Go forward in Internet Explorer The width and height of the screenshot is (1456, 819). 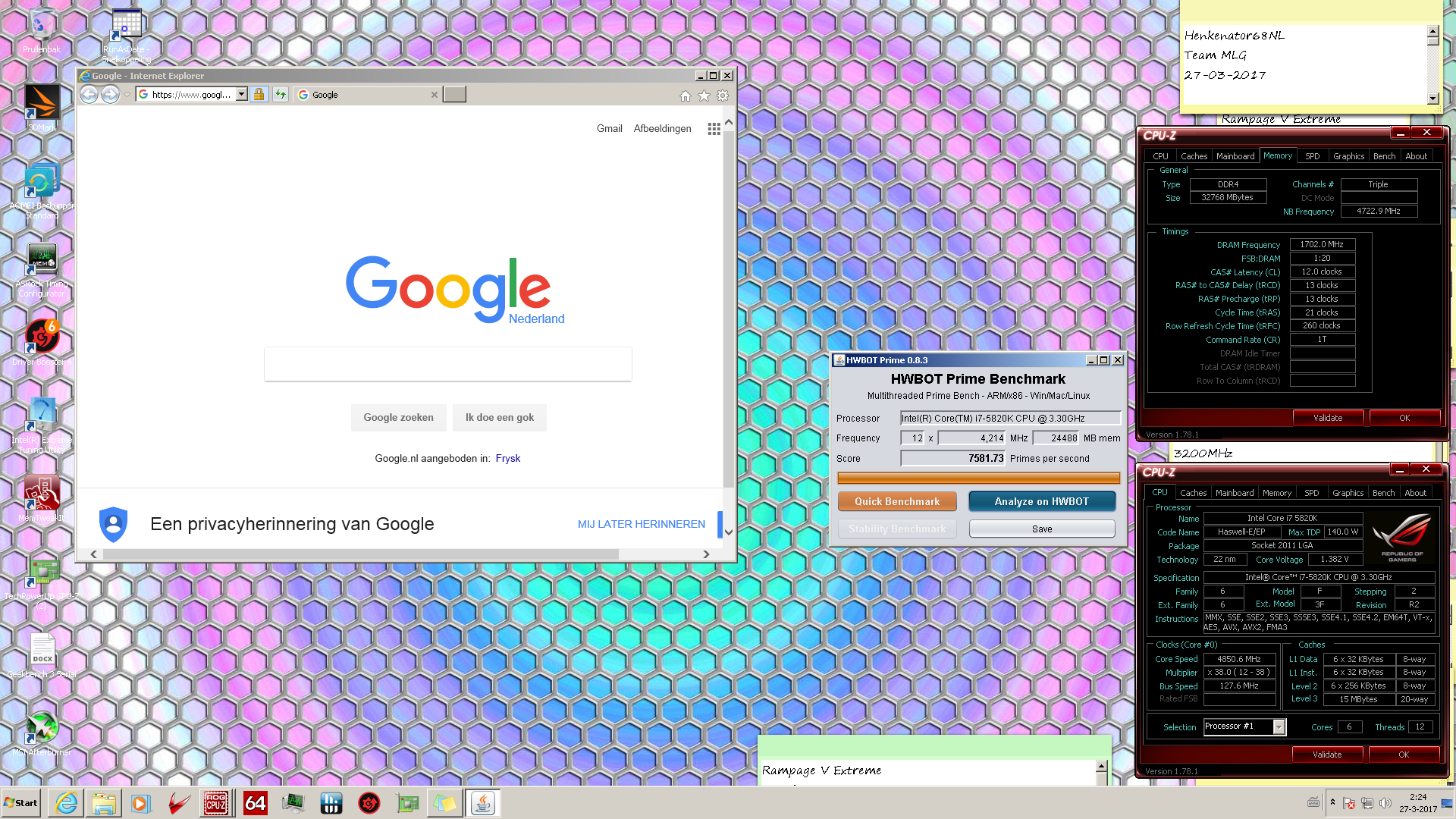(x=110, y=95)
